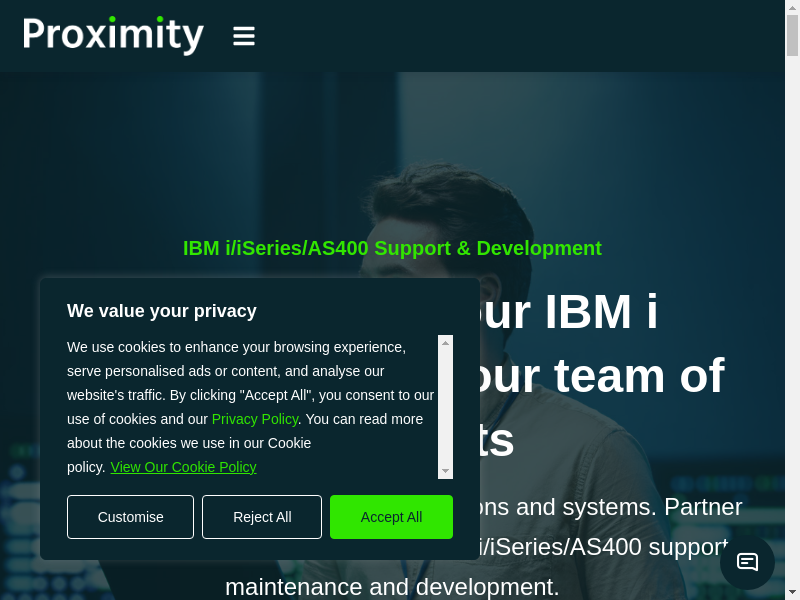Accept all cookies
Screen dimensions: 800x600
click(x=391, y=517)
